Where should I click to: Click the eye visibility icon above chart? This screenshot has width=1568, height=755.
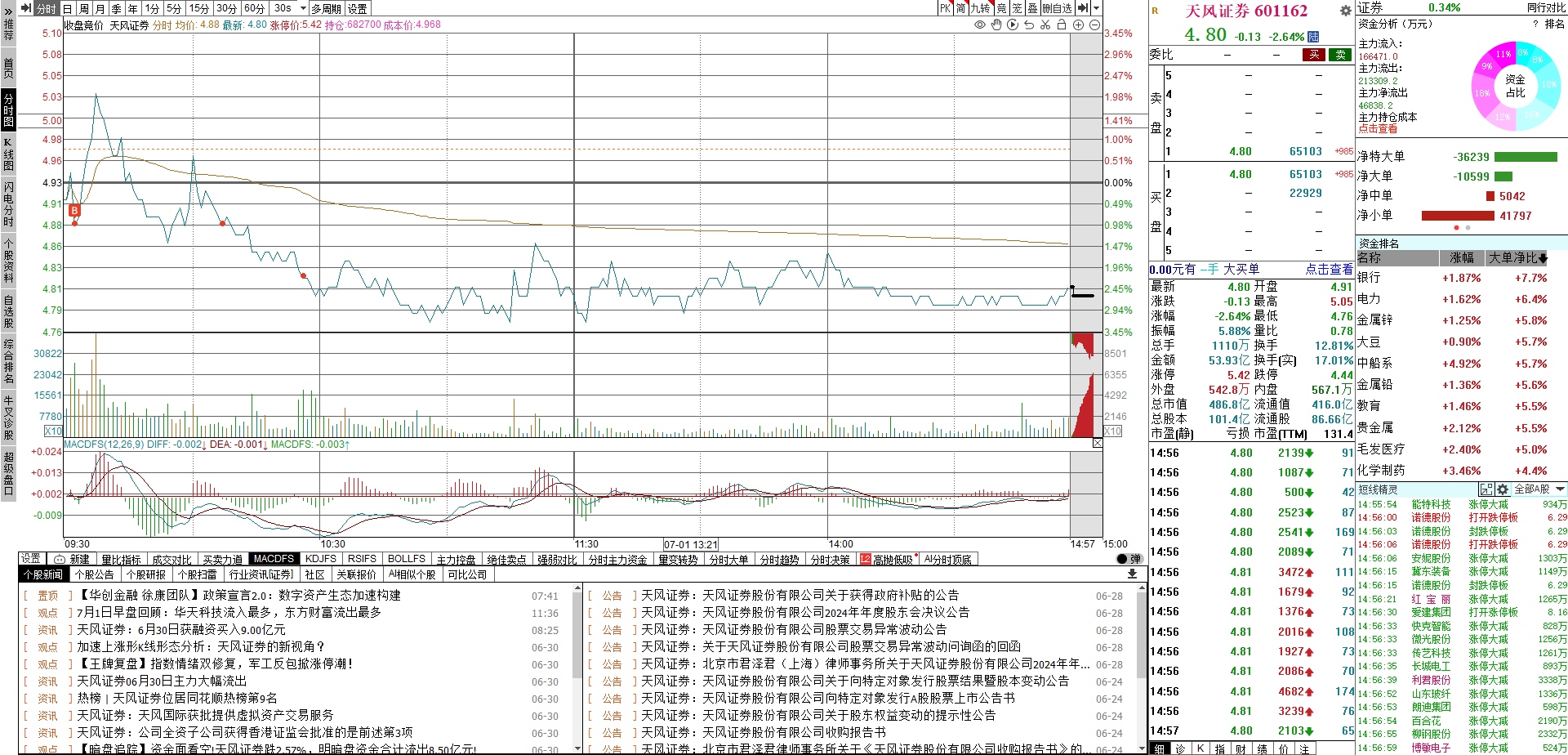tap(980, 25)
